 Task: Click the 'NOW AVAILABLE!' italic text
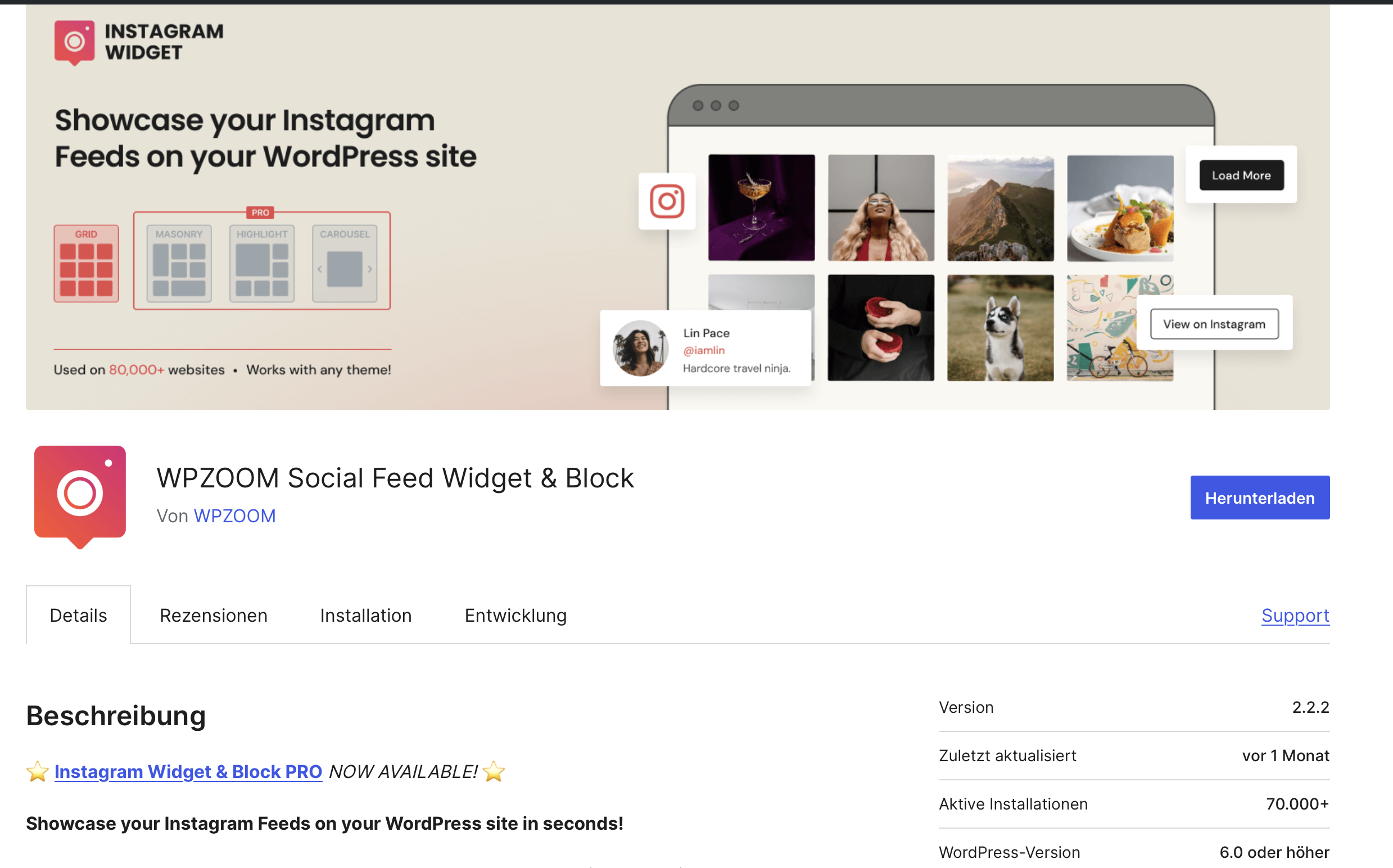pos(403,771)
